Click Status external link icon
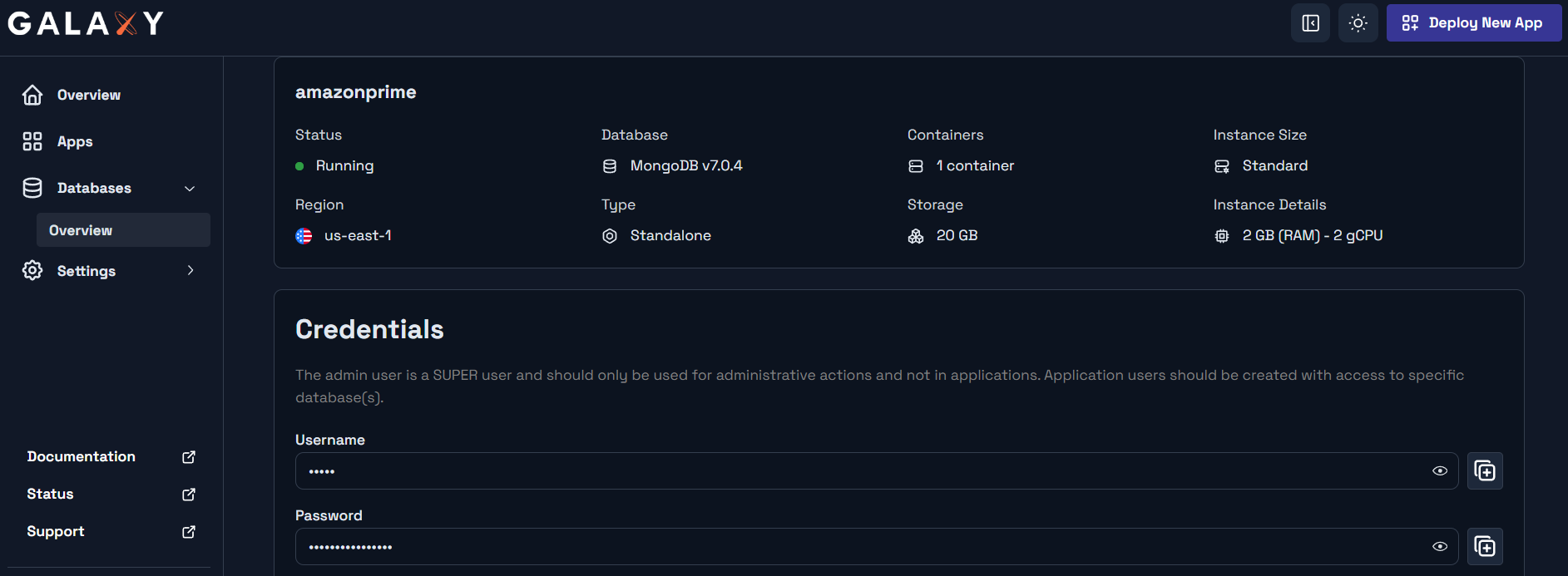The height and width of the screenshot is (576, 1568). (189, 495)
